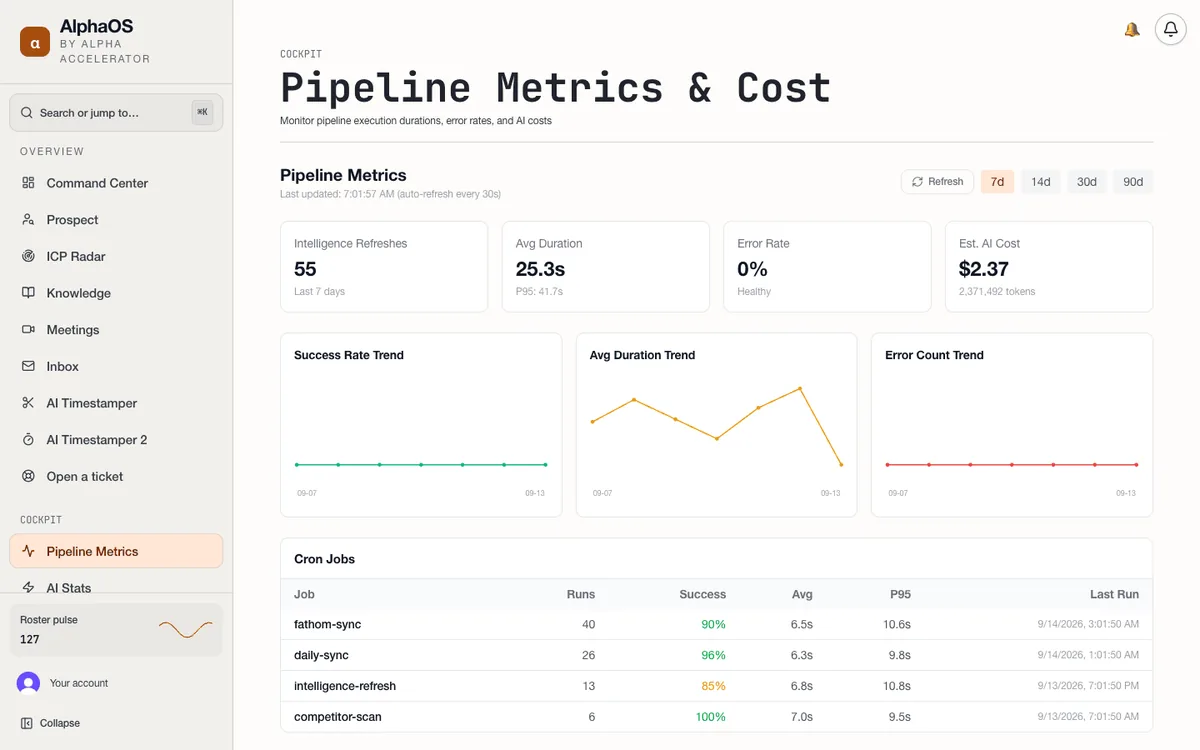
Task: Click the Last updated timestamp text
Action: [x=390, y=194]
